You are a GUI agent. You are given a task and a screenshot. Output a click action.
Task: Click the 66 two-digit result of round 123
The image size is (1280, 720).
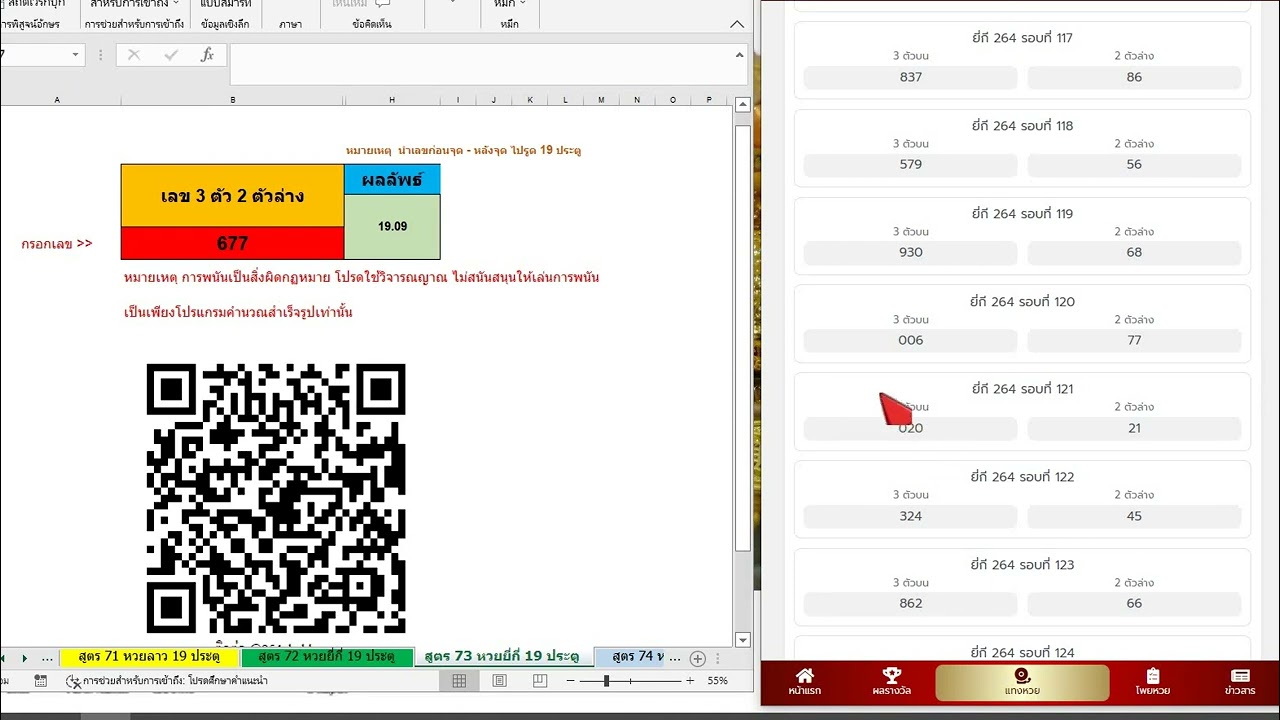(x=1134, y=604)
